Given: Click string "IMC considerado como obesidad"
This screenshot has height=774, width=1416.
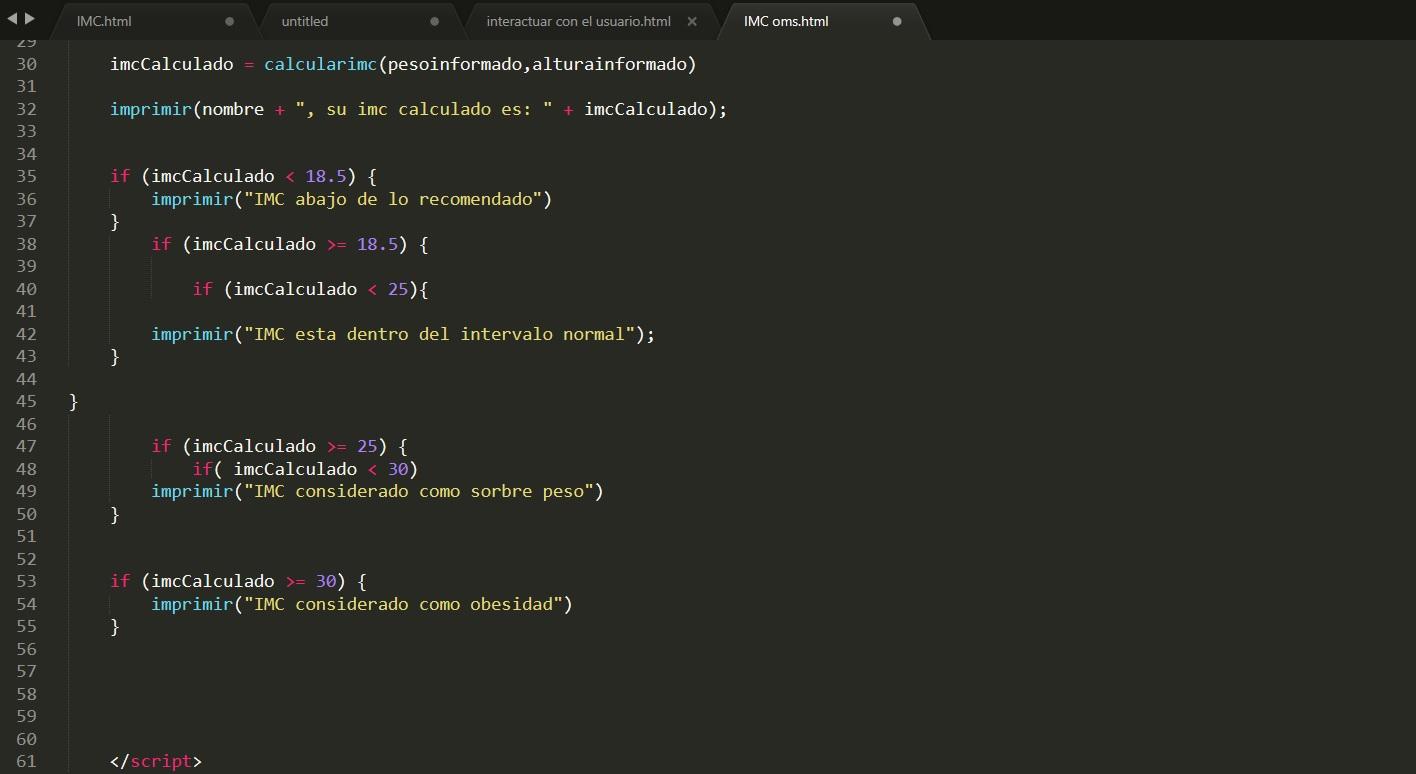Looking at the screenshot, I should click(x=403, y=604).
